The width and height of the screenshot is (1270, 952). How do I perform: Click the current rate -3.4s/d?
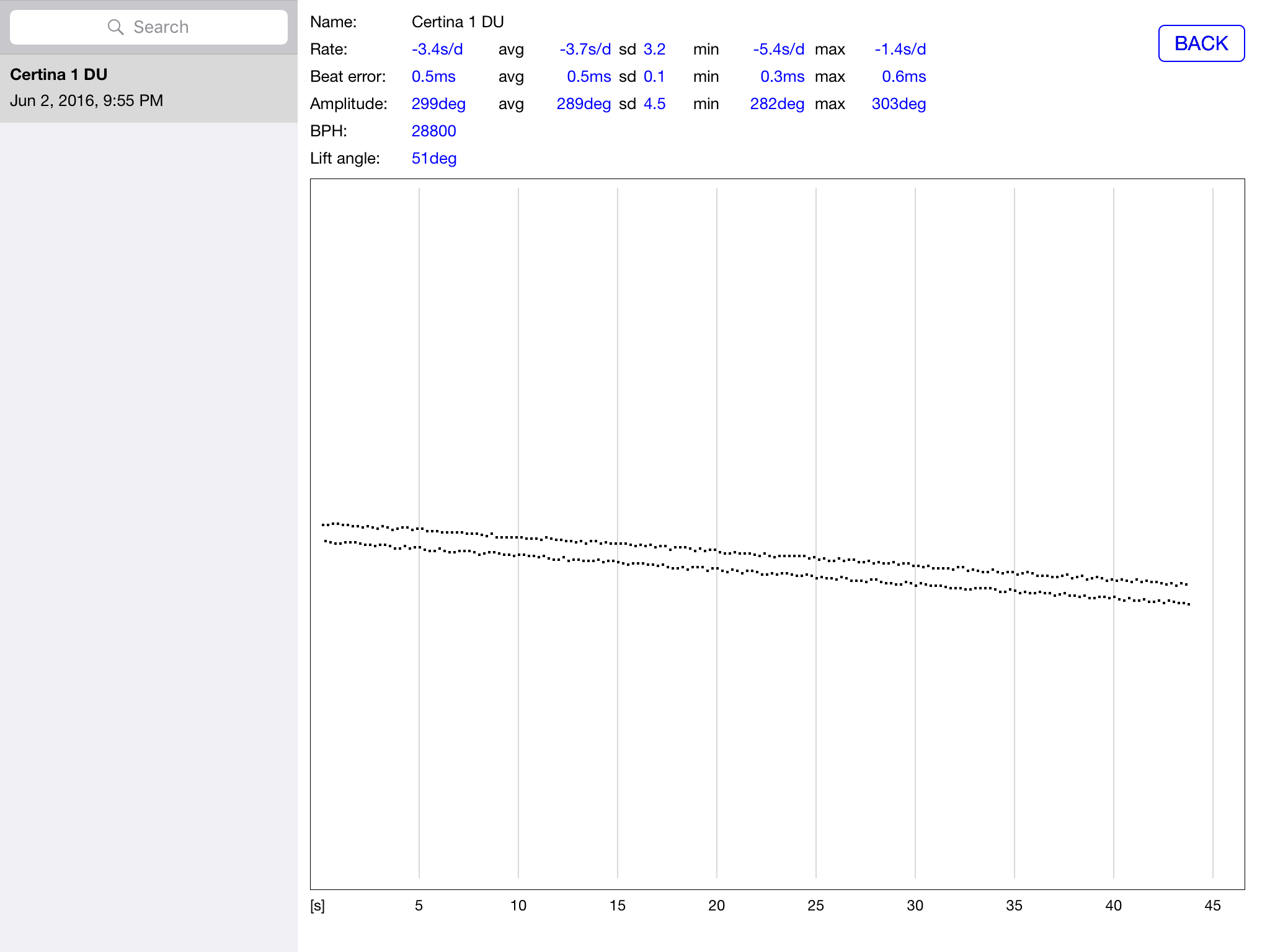click(x=437, y=49)
